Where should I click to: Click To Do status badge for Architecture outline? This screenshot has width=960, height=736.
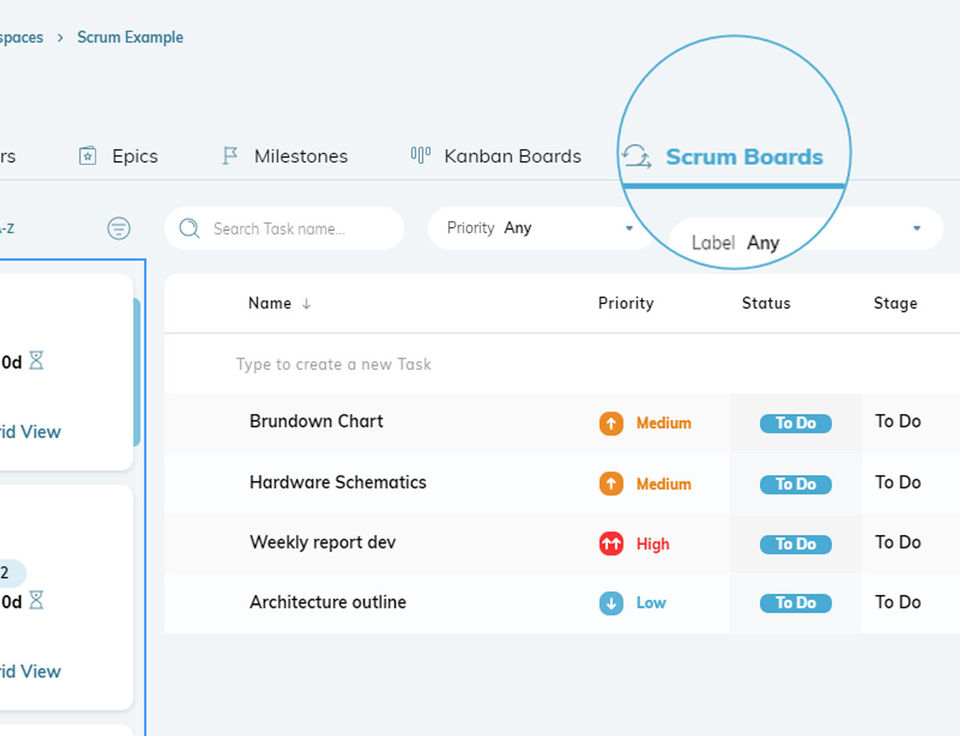pyautogui.click(x=795, y=603)
